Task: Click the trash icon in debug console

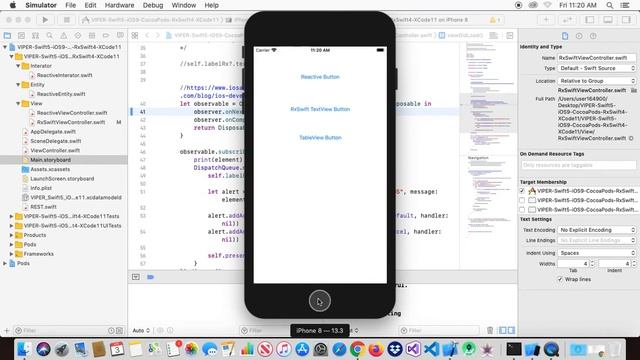Action: [490, 330]
